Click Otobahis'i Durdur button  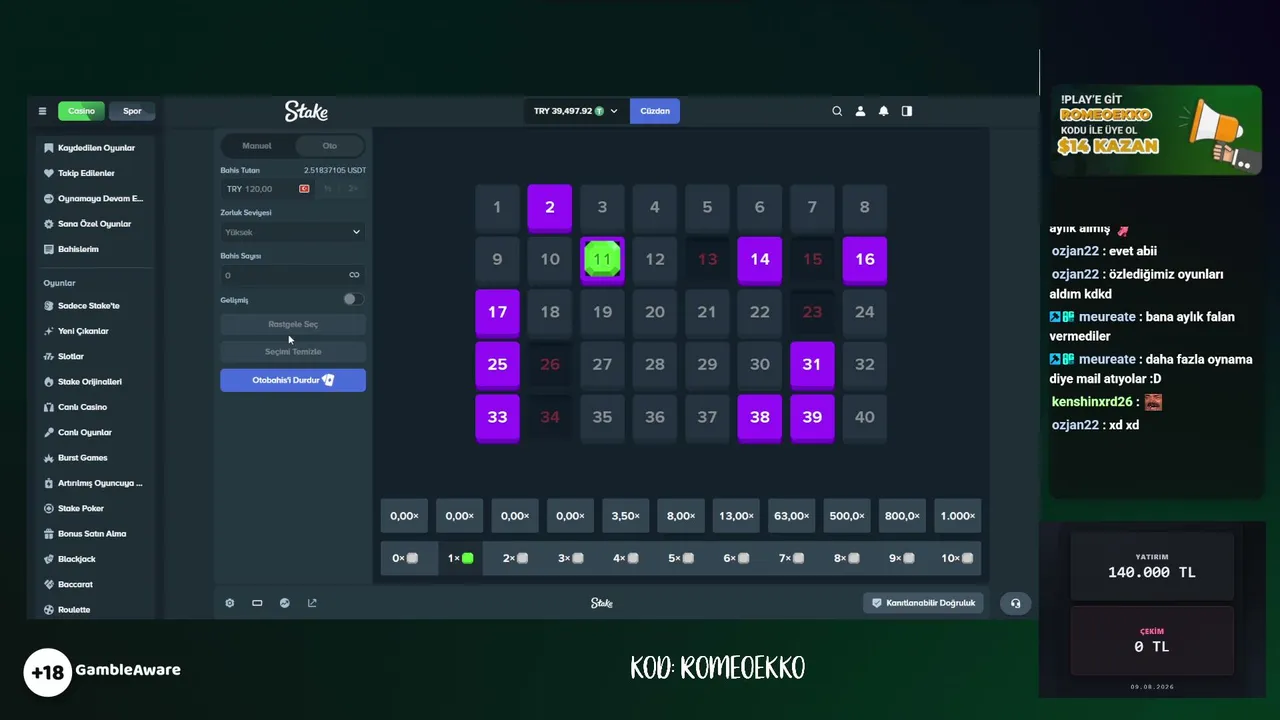[293, 380]
